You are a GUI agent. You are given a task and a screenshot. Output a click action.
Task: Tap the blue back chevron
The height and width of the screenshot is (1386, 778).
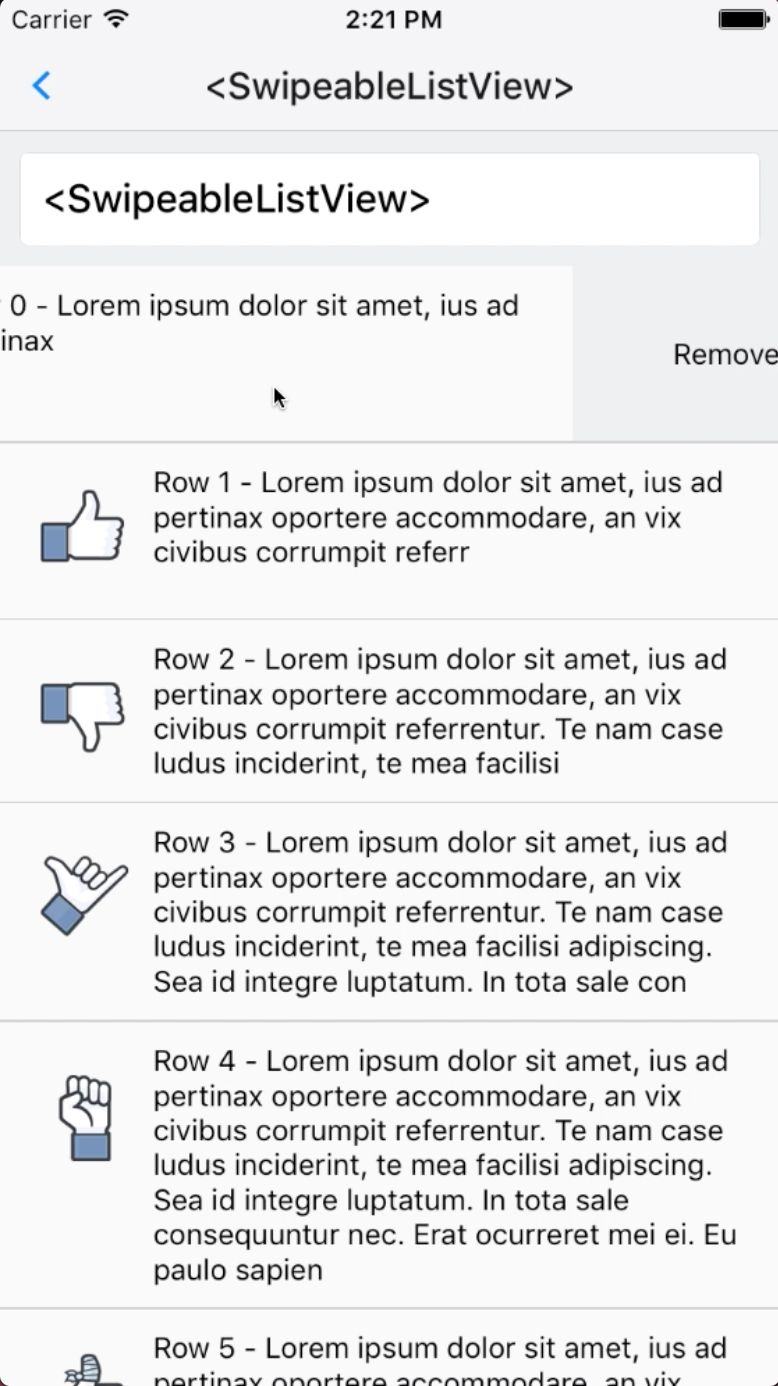point(41,86)
